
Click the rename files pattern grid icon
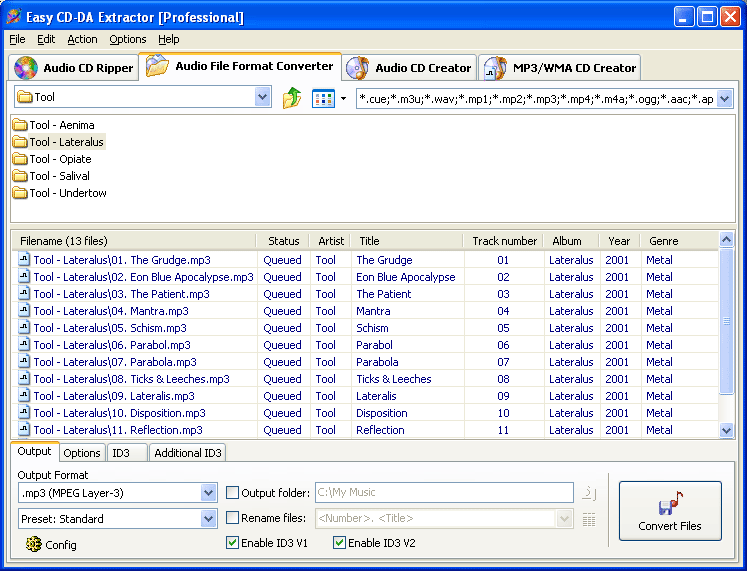click(589, 519)
